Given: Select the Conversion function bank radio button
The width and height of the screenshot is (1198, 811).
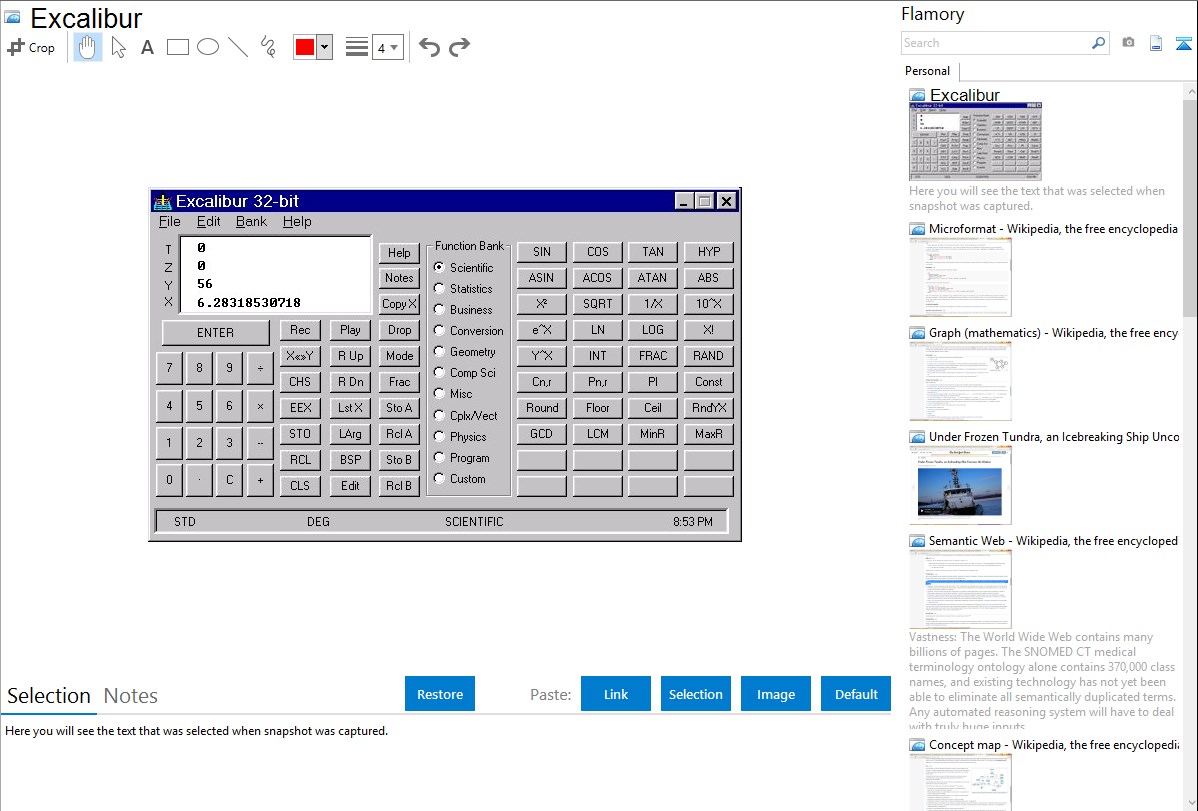Looking at the screenshot, I should 439,331.
